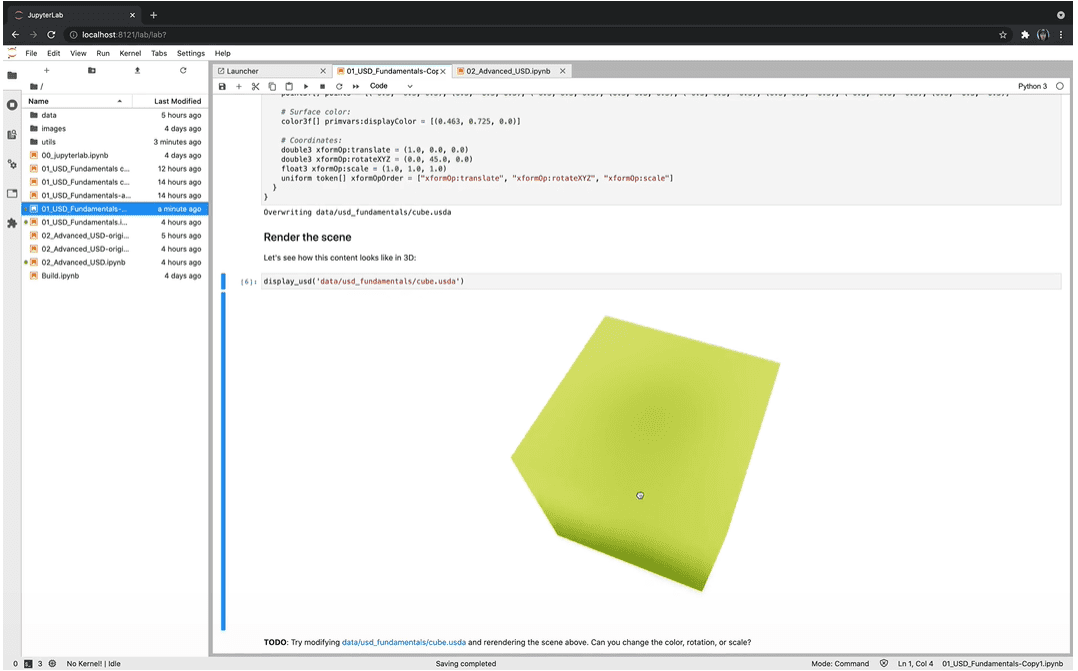Run the selected cell with the play icon
This screenshot has width=1078, height=671.
click(x=306, y=87)
